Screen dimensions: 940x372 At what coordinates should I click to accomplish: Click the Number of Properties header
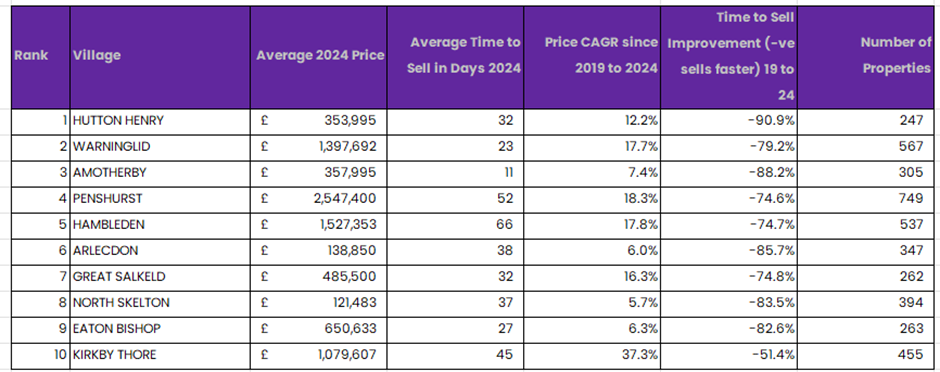(866, 58)
